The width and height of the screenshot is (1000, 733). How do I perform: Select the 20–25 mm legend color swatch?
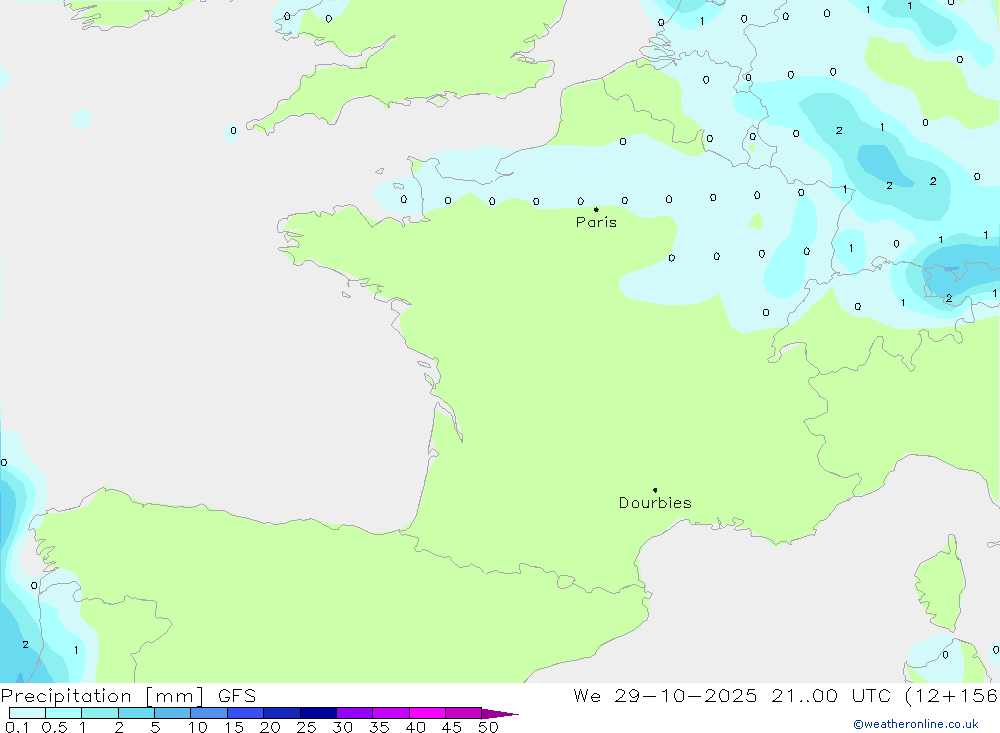coord(281,713)
